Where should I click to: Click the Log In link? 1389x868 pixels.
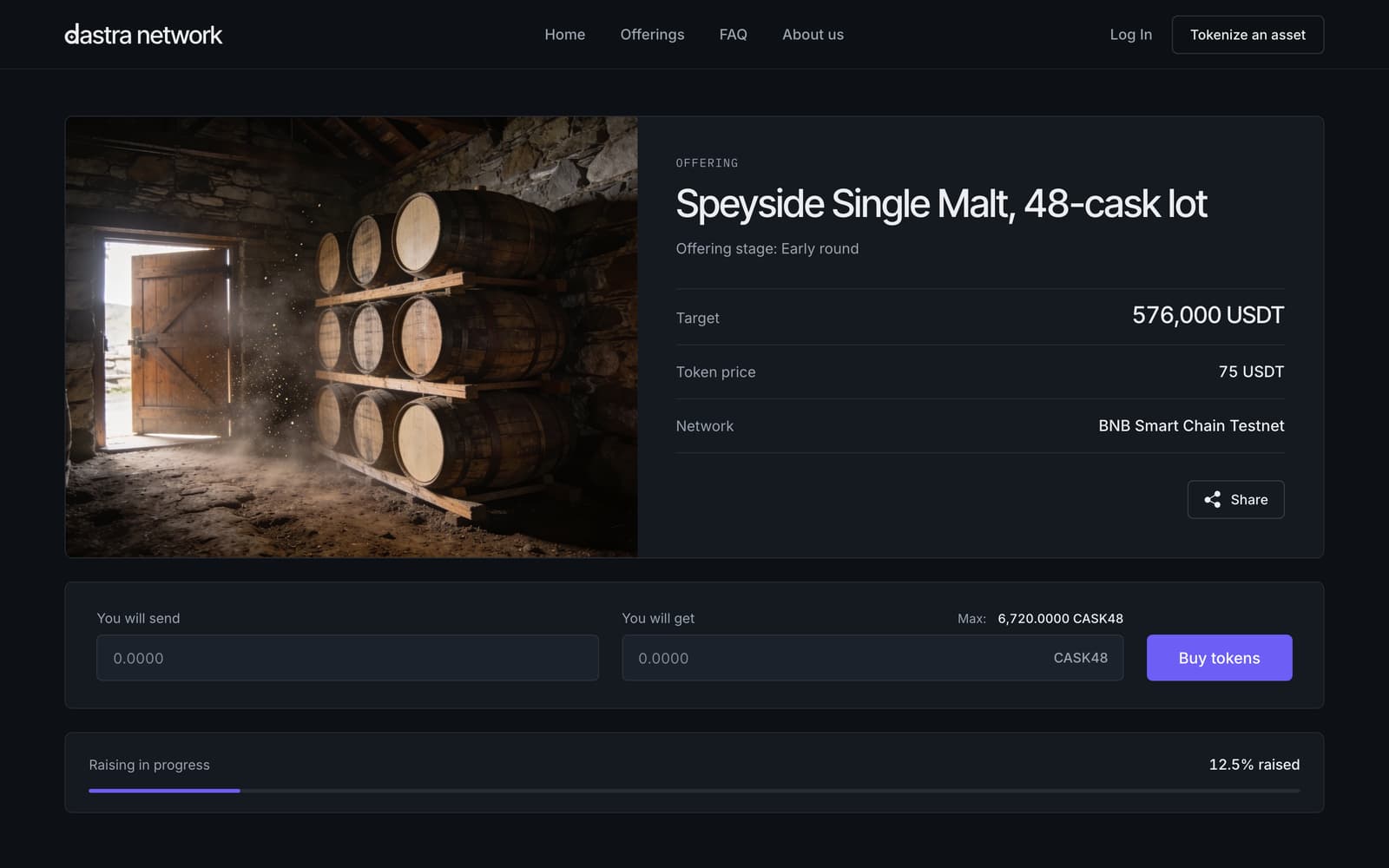[x=1130, y=35]
